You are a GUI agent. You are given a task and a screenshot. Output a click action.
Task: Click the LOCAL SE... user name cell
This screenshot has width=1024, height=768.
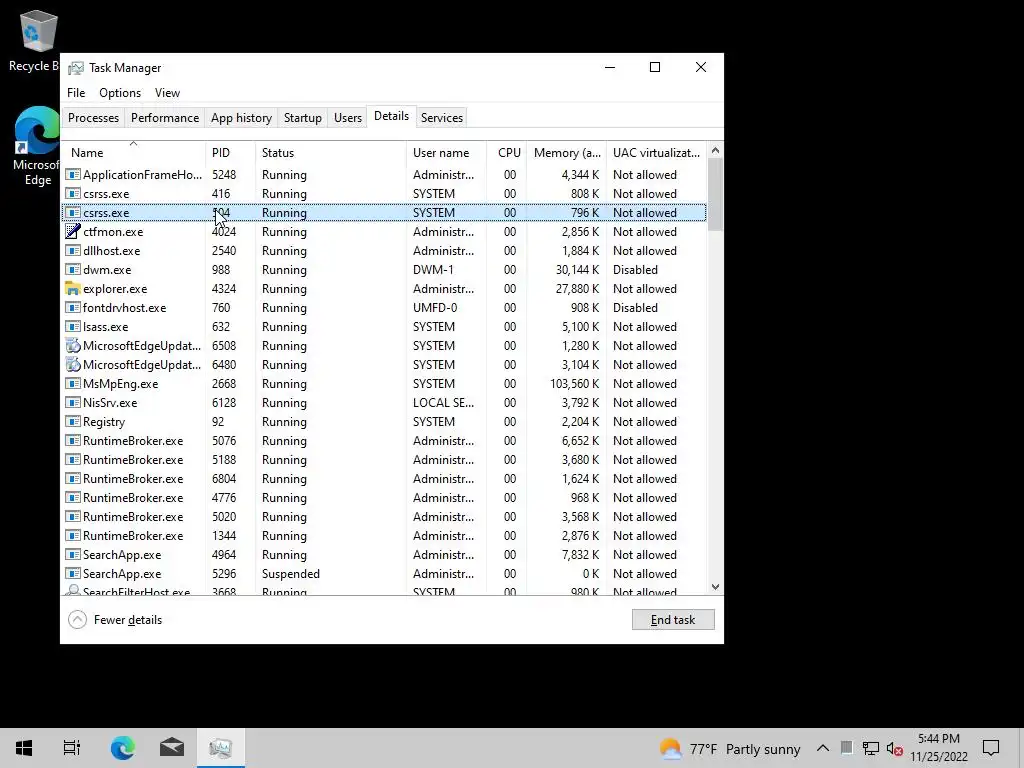443,403
